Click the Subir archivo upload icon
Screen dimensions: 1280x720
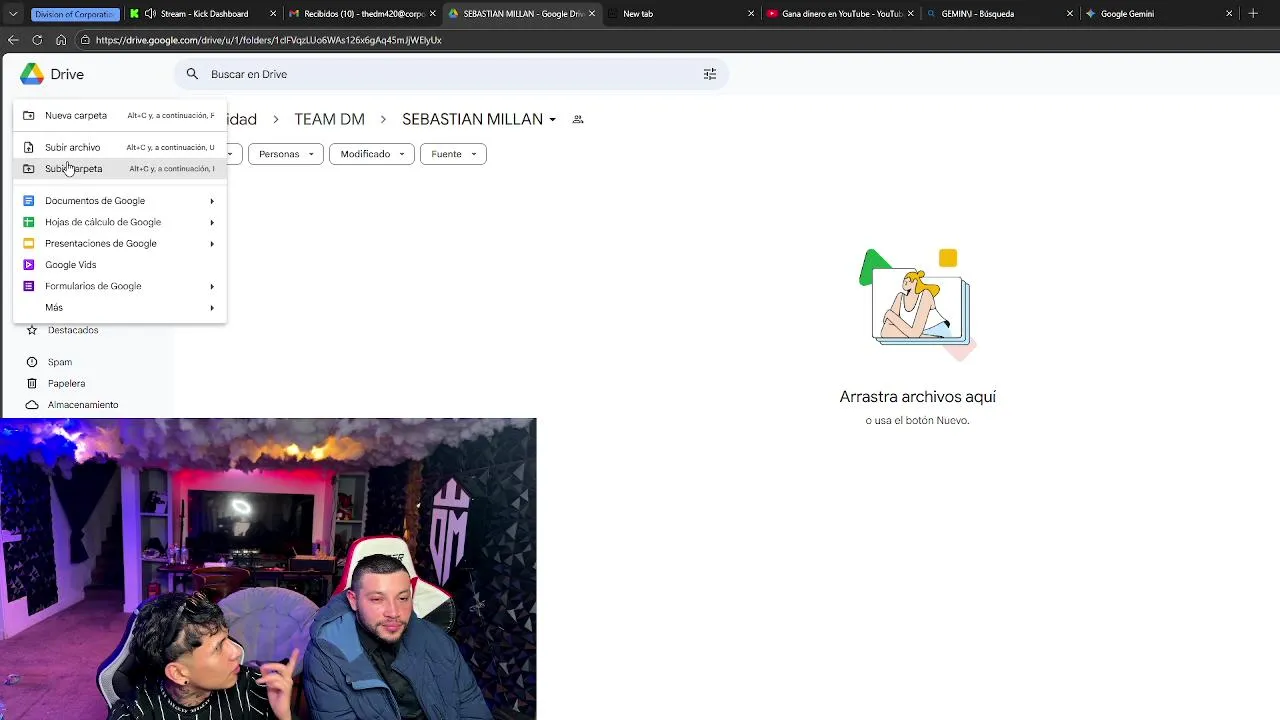[x=29, y=147]
